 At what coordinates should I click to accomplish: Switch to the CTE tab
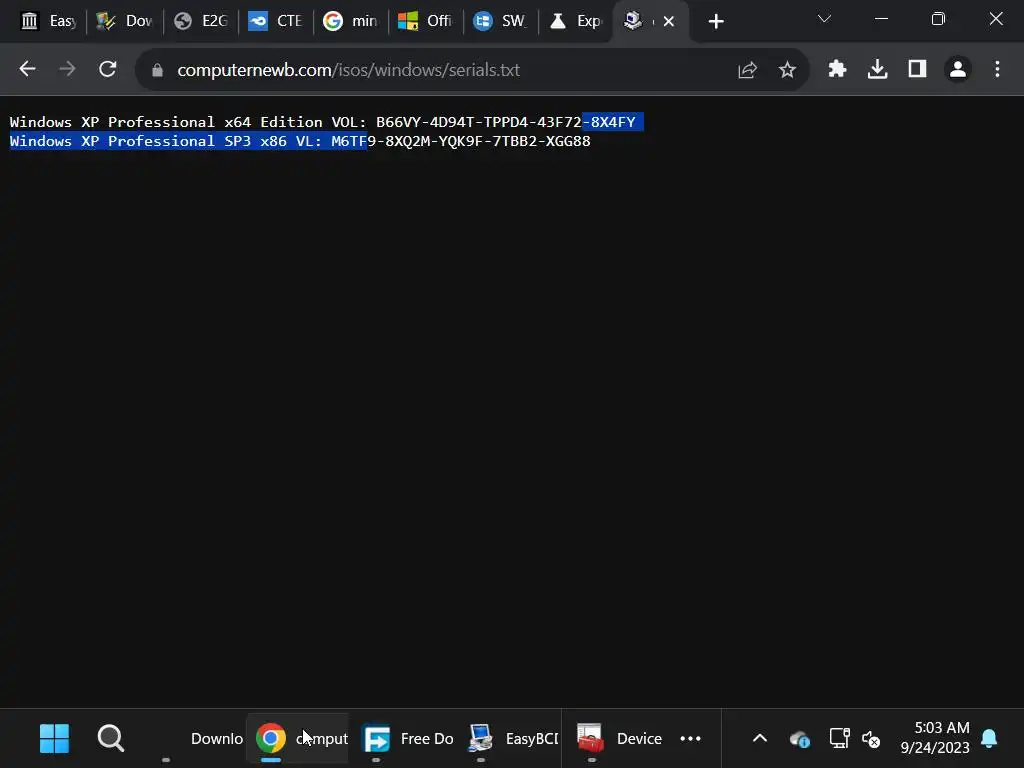[275, 22]
